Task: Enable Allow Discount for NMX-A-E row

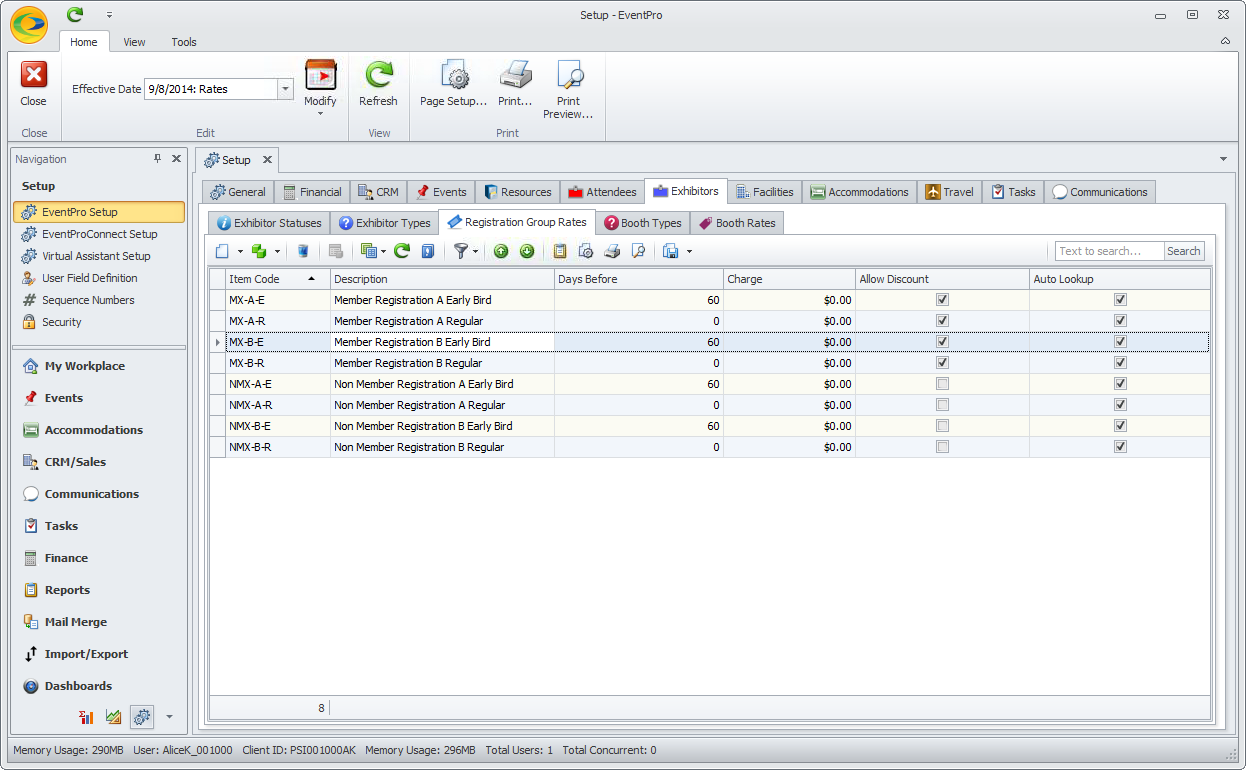Action: [x=942, y=384]
